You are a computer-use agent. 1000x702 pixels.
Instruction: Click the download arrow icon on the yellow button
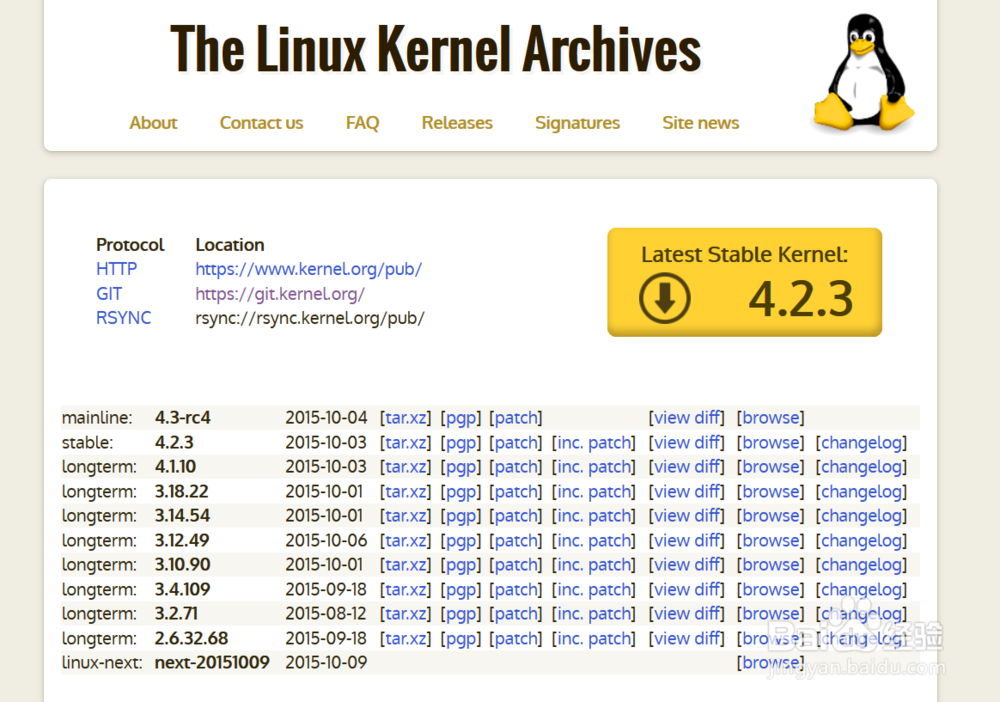665,298
